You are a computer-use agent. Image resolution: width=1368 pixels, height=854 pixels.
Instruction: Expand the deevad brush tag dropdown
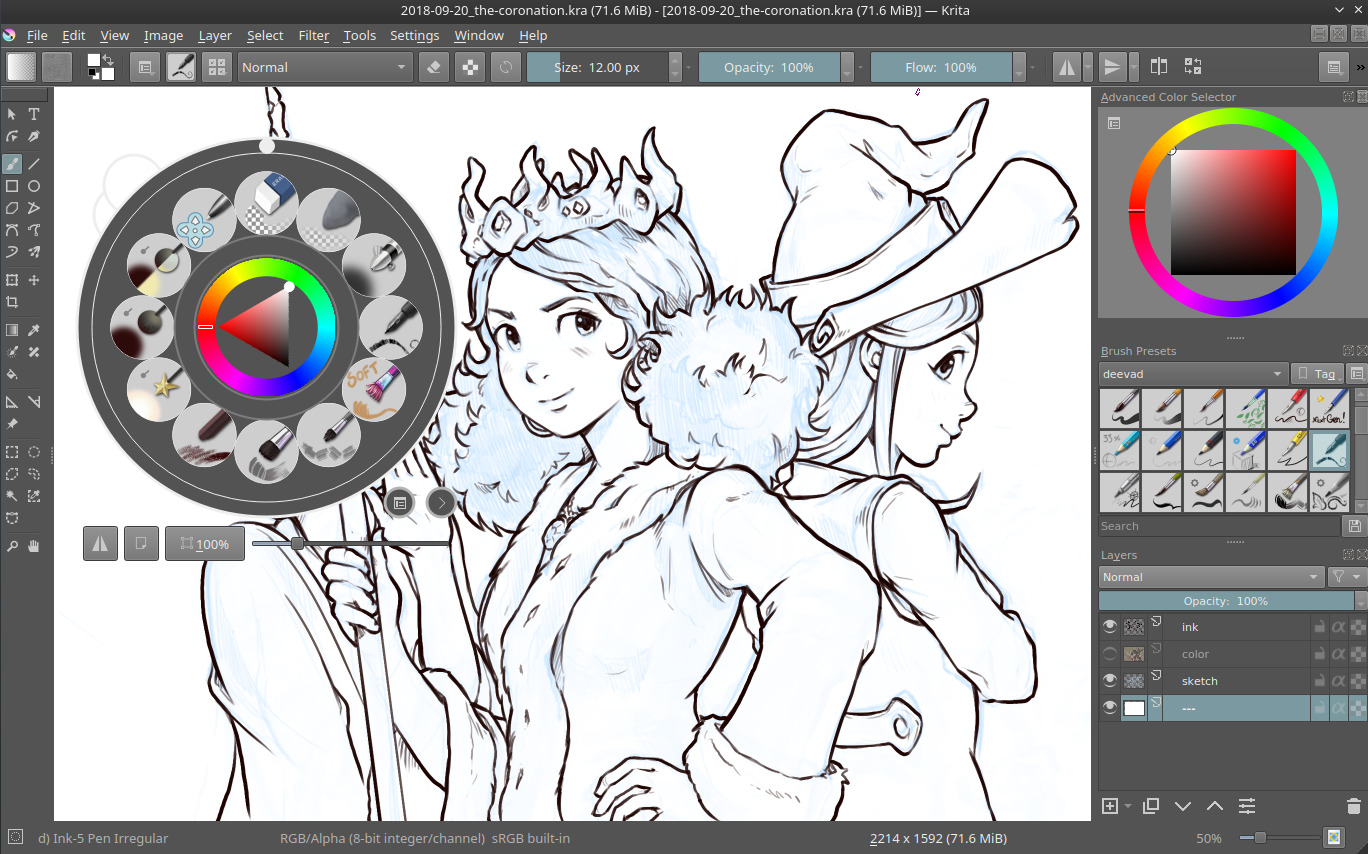pos(1192,373)
